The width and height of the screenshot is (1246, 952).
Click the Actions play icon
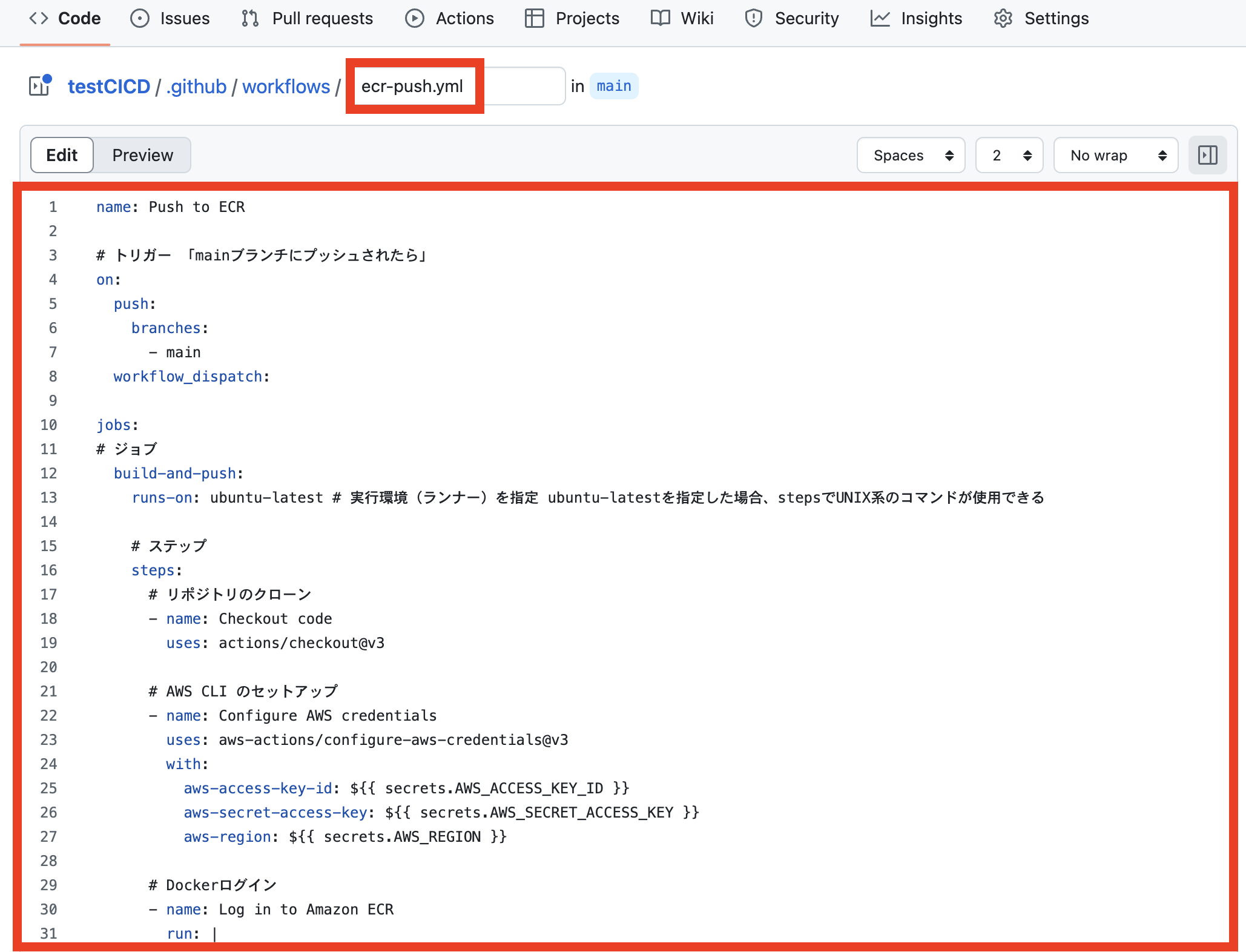[x=414, y=18]
